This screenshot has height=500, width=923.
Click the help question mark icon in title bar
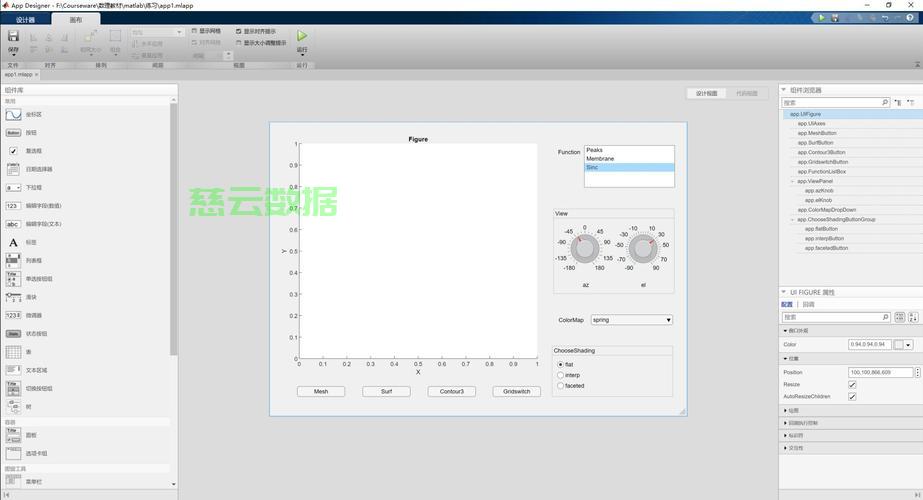909,18
